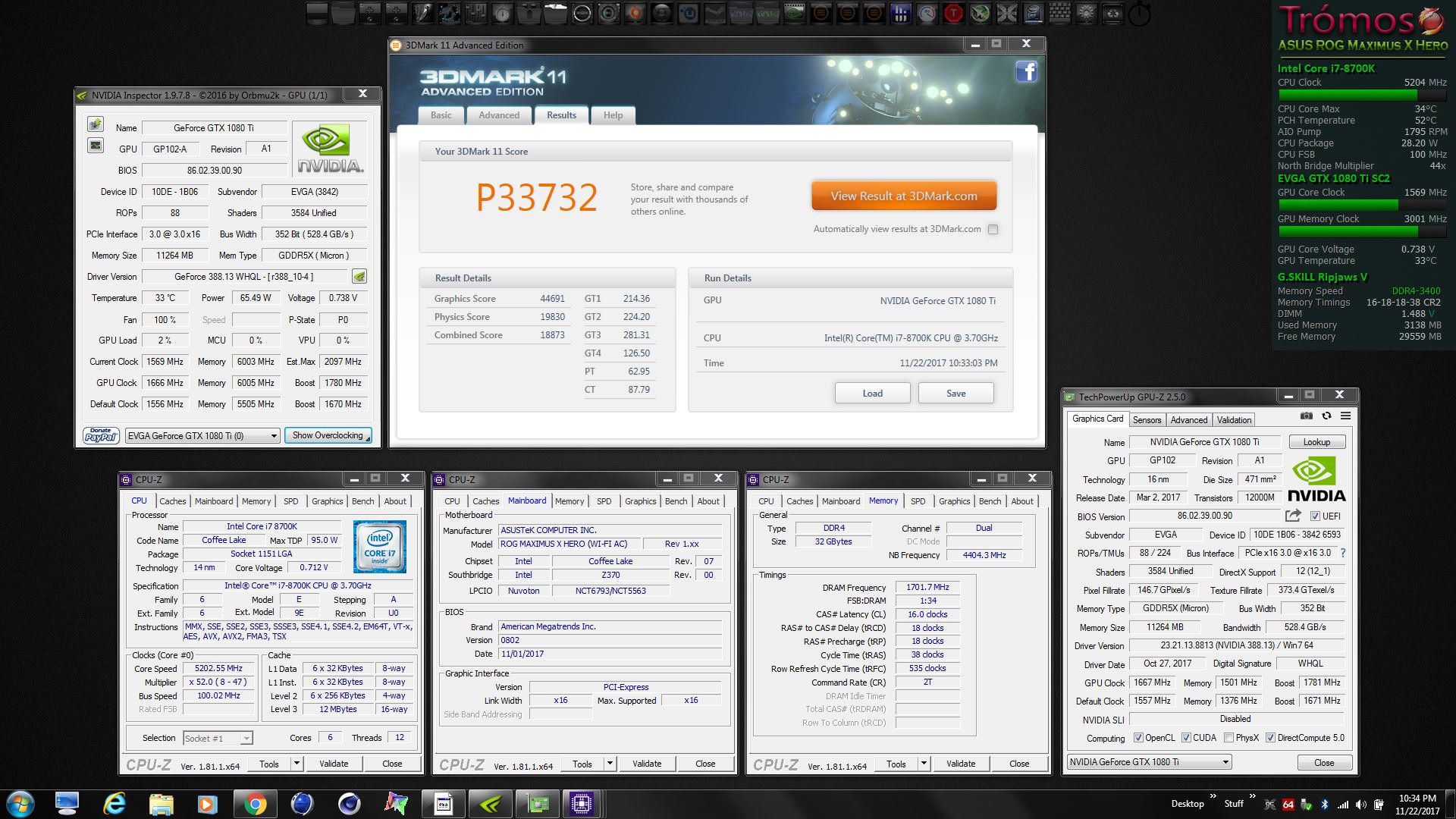Click PayPal Donate image in NVIDIA Inspector
The image size is (1456, 819).
click(101, 435)
